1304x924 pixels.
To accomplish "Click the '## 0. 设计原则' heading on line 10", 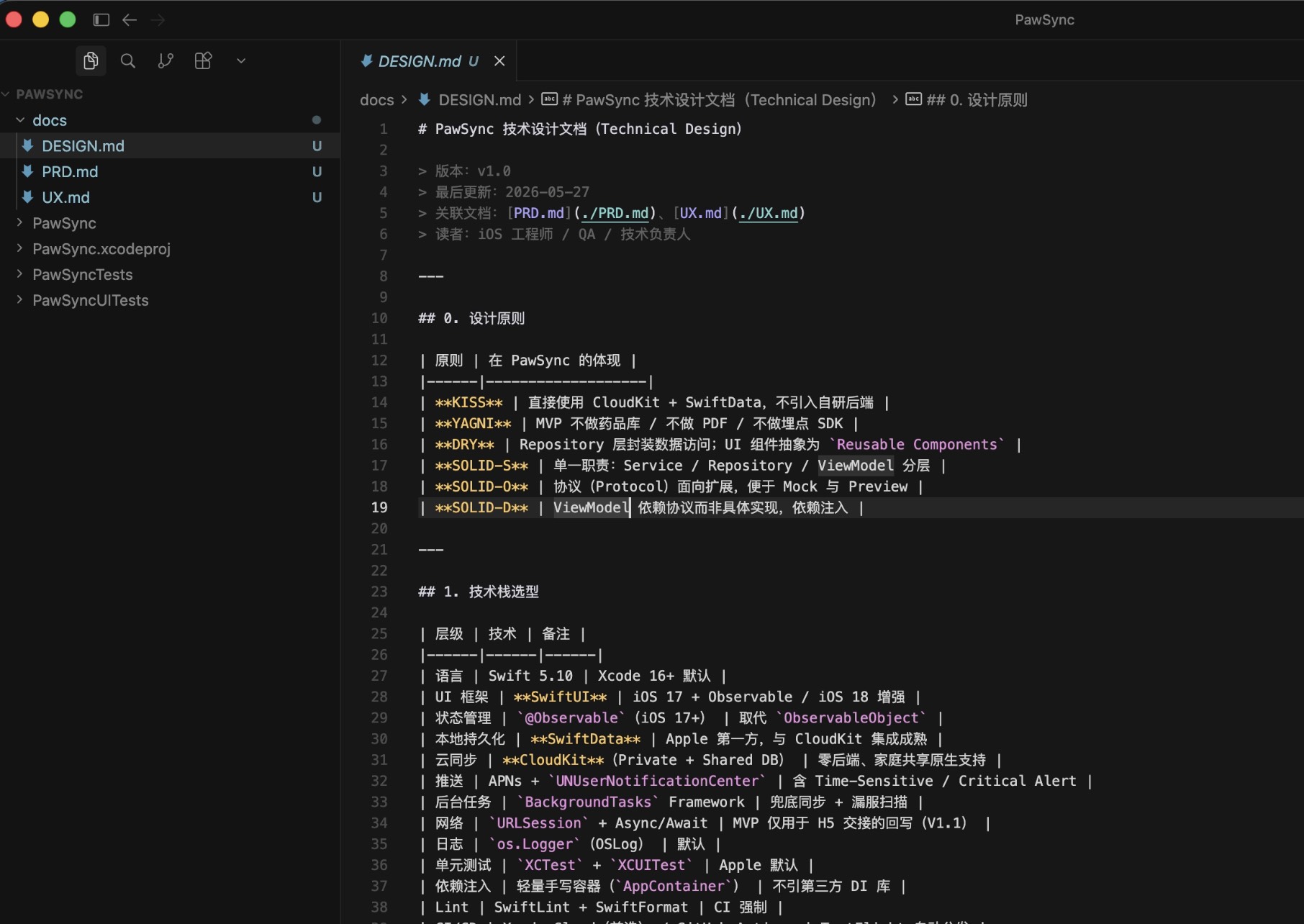I will coord(471,318).
